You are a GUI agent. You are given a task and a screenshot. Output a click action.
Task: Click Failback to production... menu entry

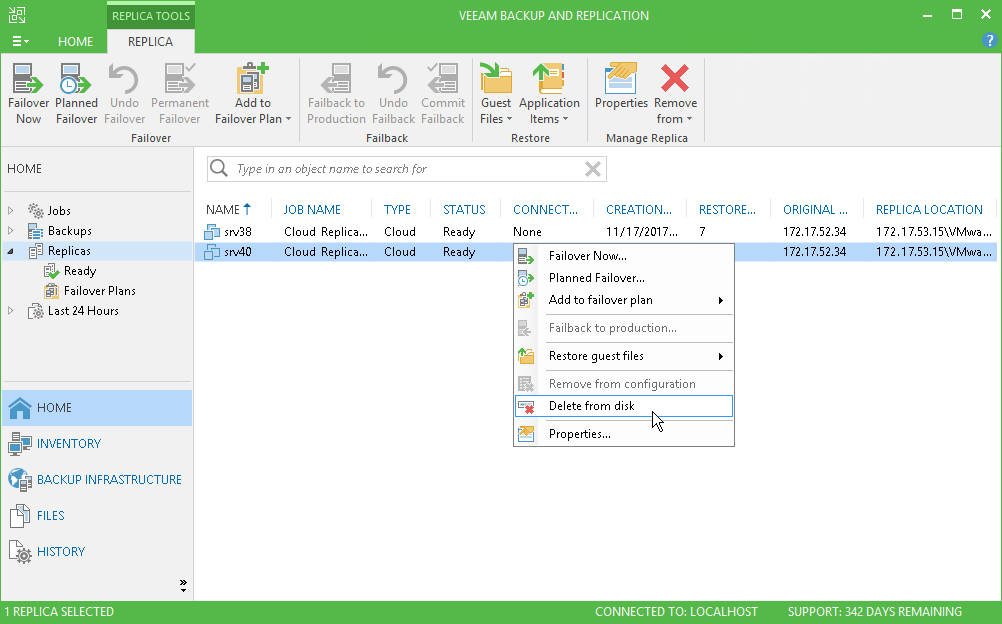(624, 328)
